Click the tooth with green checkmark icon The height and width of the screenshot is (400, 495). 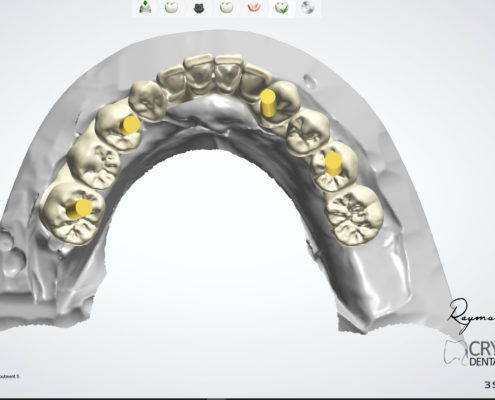tap(282, 7)
